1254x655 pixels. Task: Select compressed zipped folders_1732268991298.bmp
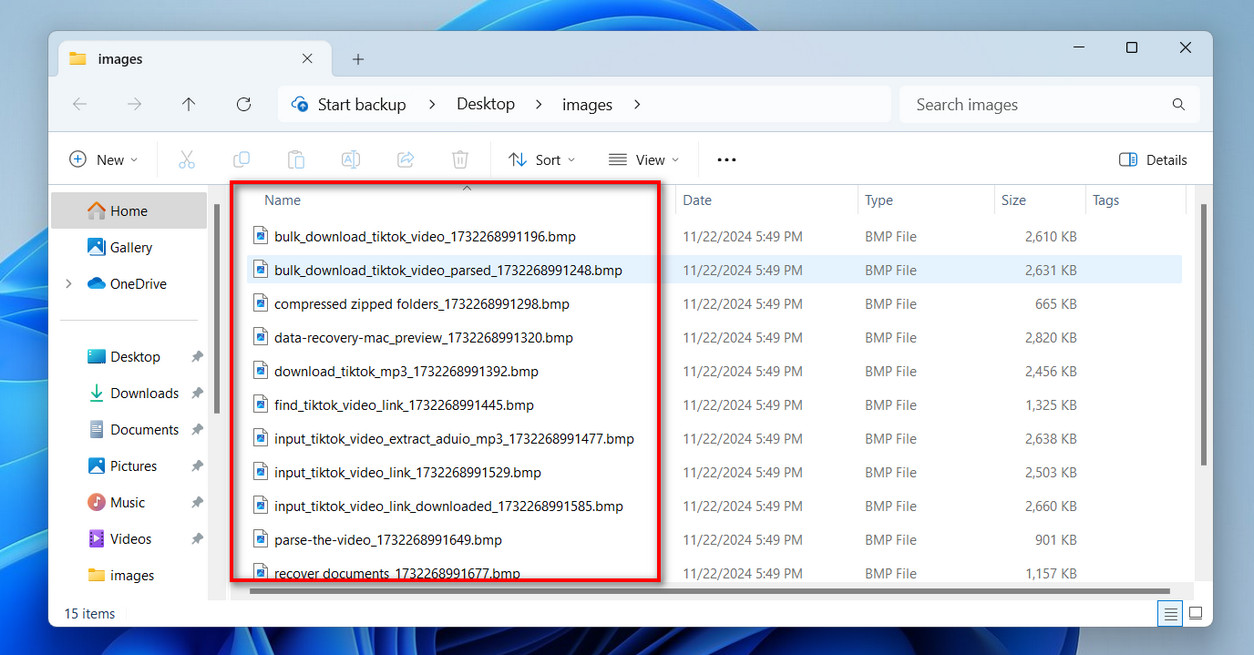(422, 304)
